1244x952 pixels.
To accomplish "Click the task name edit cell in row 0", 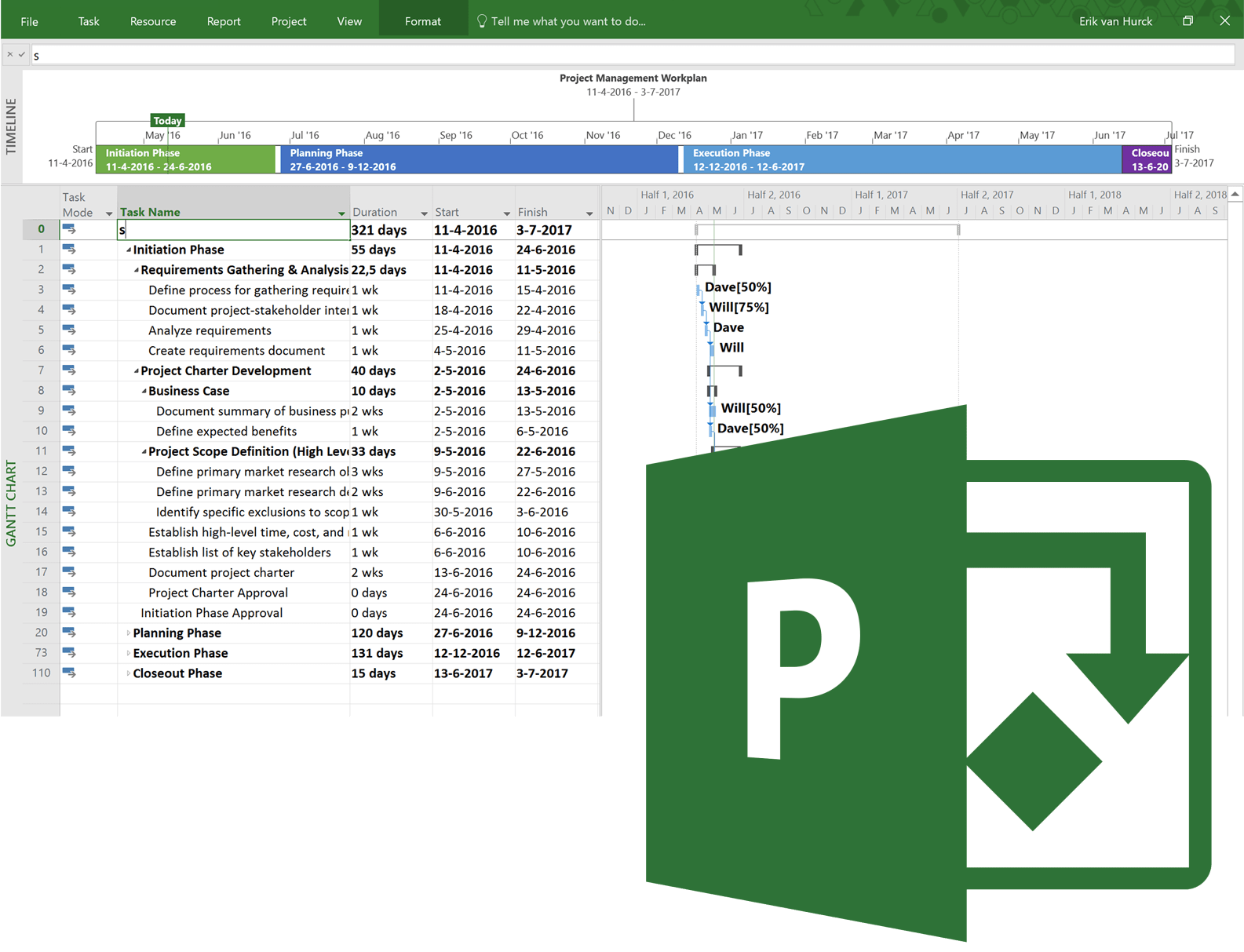I will click(234, 230).
